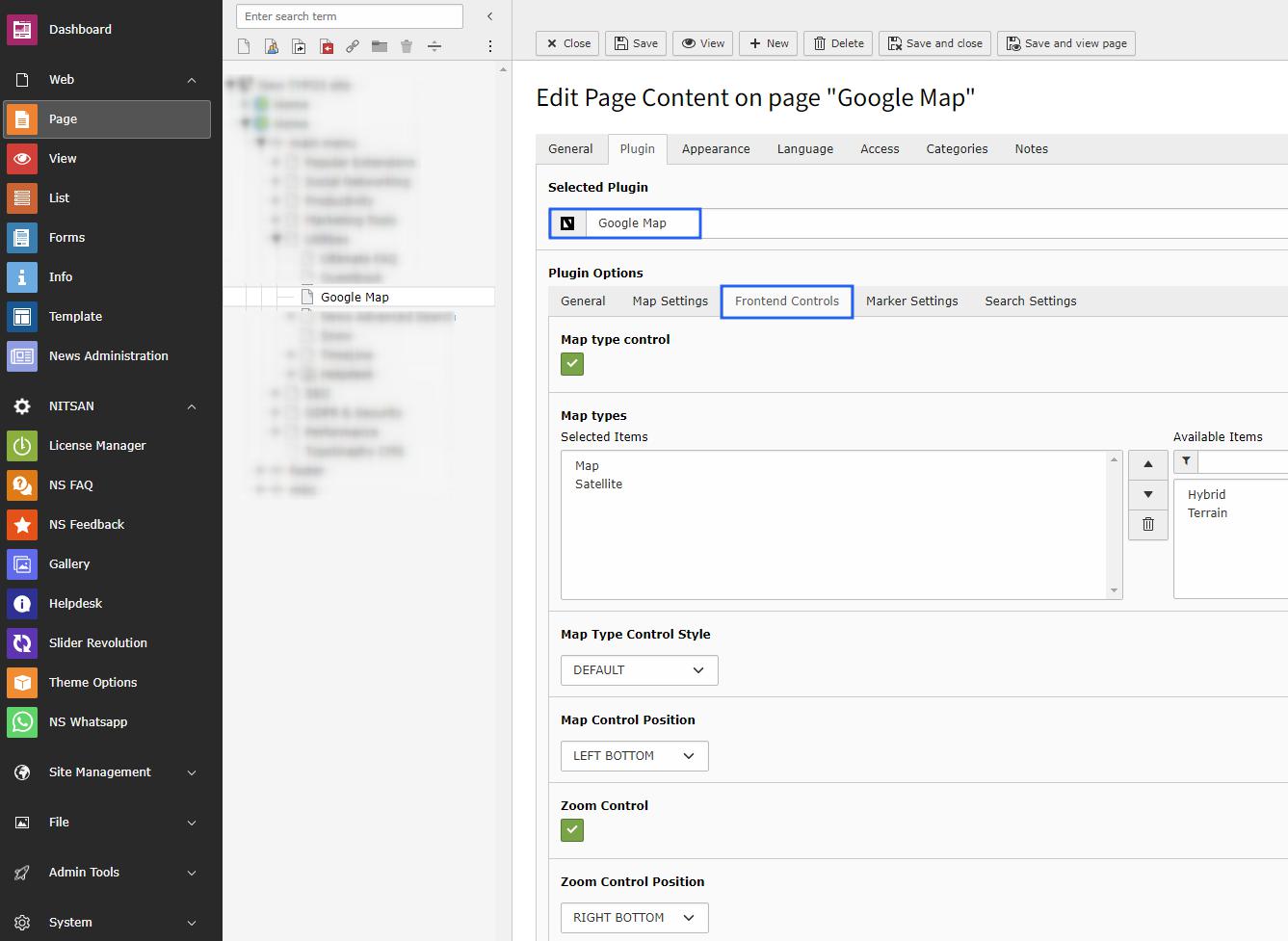
Task: Switch to the Appearance tab
Action: pyautogui.click(x=716, y=149)
